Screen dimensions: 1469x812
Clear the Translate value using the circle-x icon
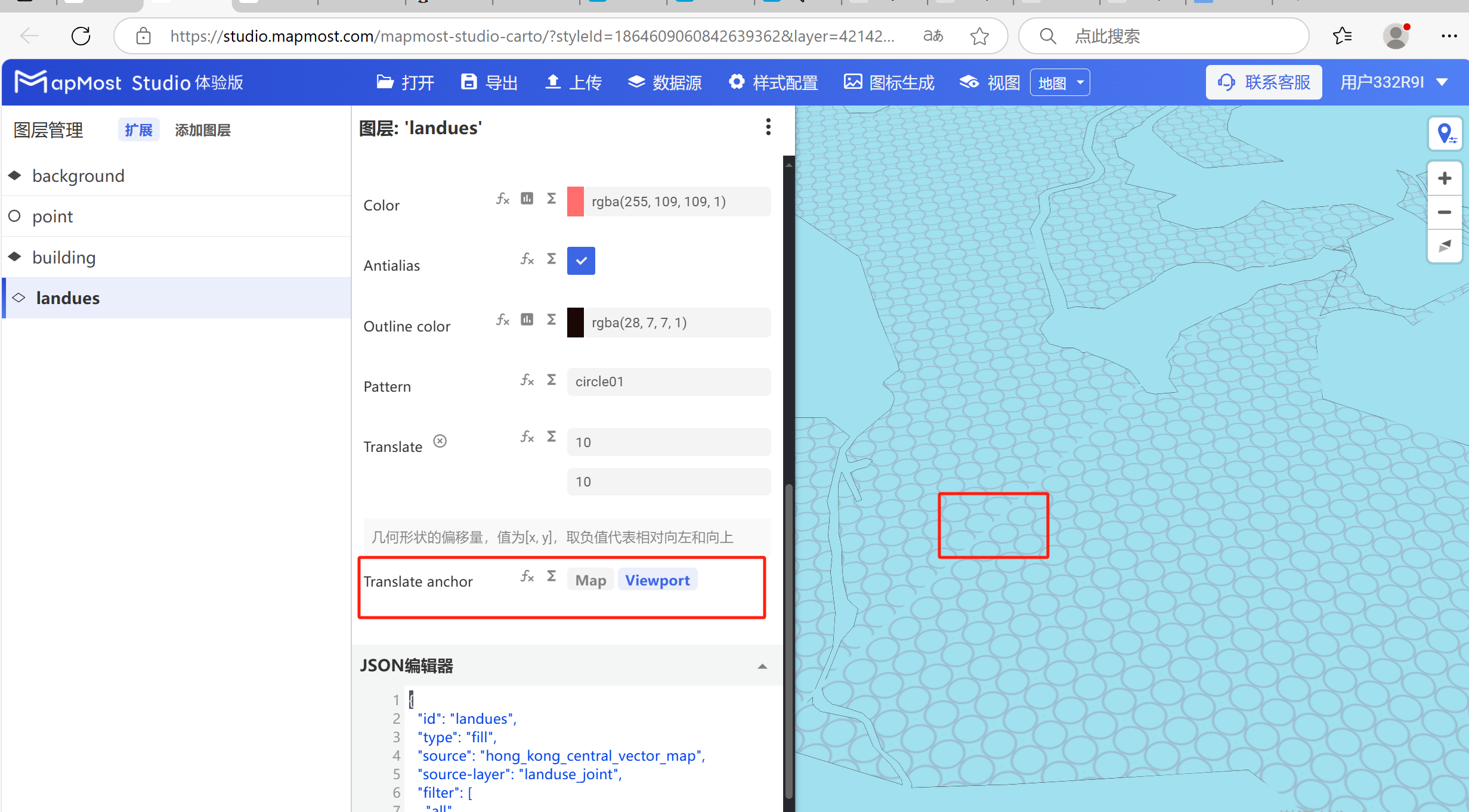click(x=440, y=441)
